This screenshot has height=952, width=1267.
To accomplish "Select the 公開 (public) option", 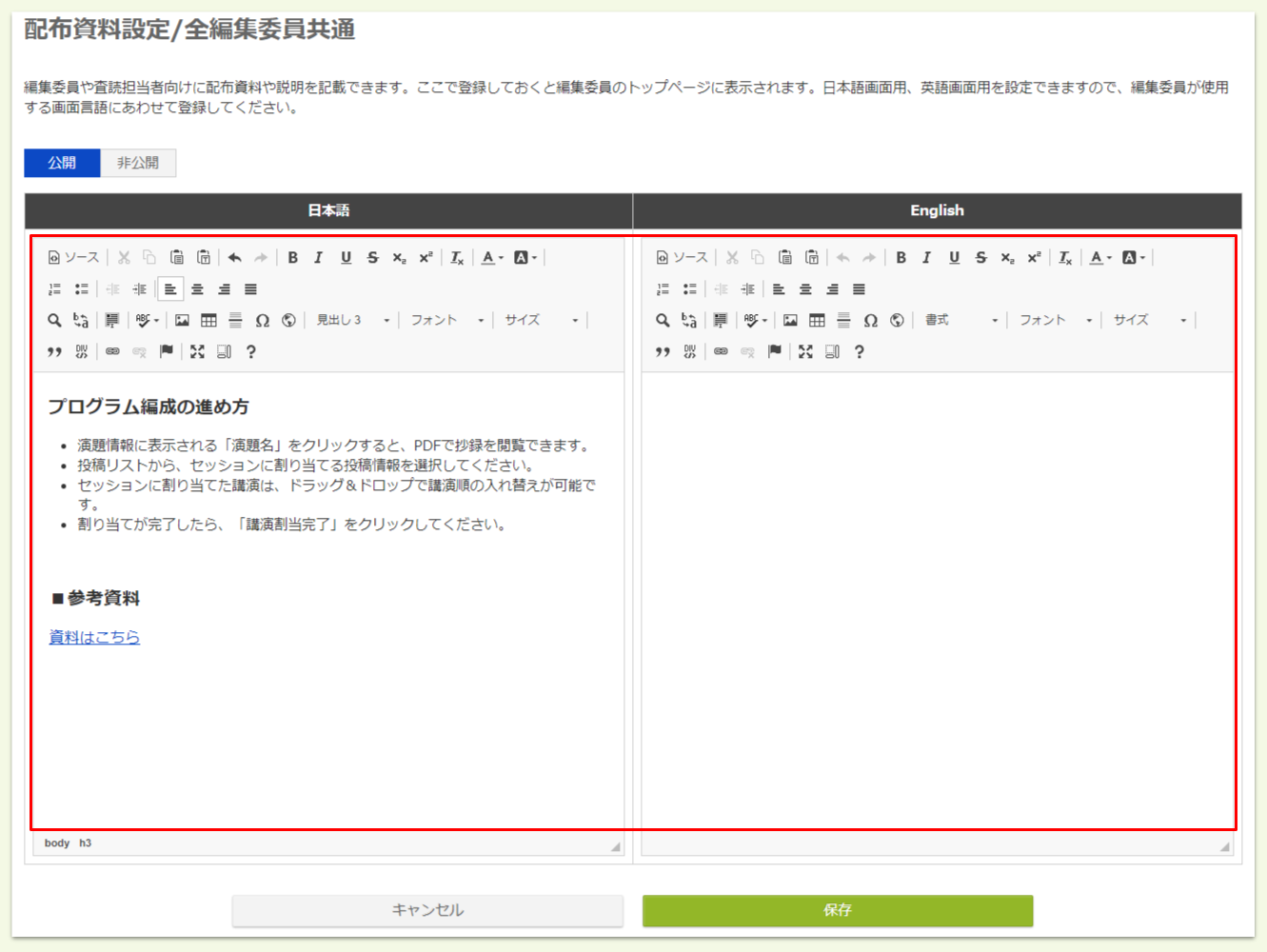I will click(61, 162).
